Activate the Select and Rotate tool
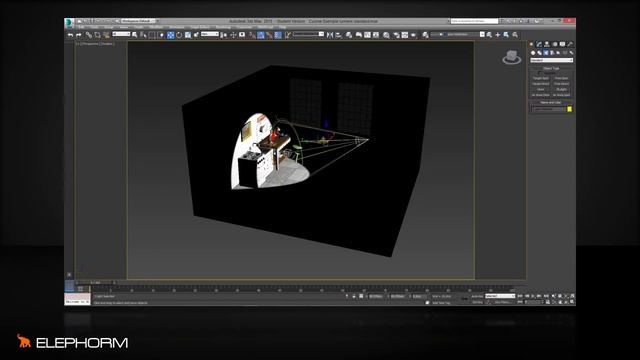The image size is (640, 360). click(179, 35)
